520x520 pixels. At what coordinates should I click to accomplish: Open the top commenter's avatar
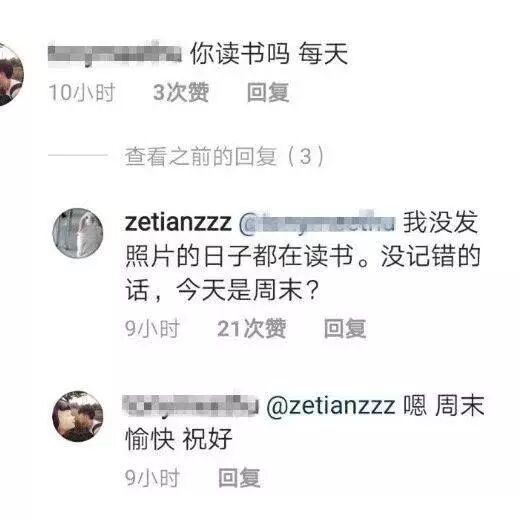[8, 74]
